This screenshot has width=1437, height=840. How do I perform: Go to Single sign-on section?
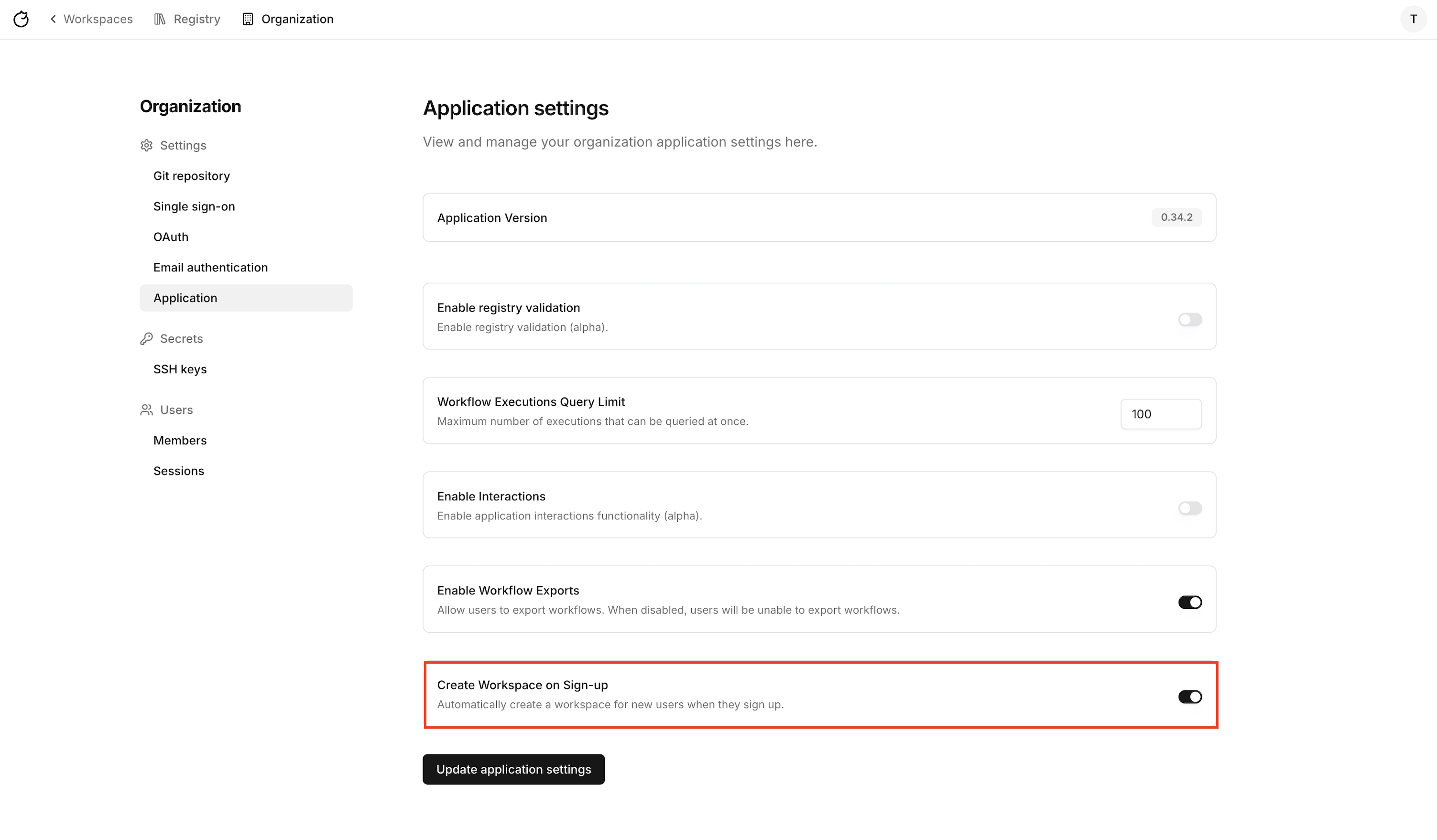(x=194, y=206)
